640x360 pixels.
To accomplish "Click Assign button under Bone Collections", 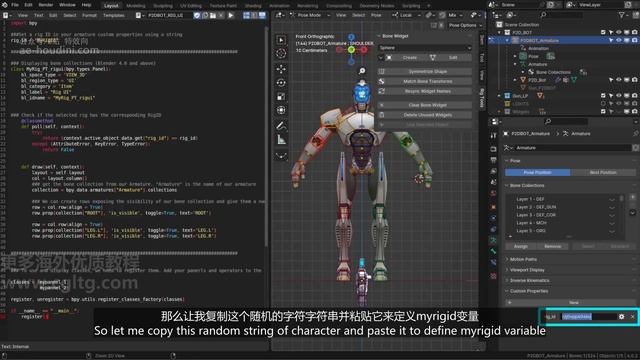I will click(x=520, y=246).
